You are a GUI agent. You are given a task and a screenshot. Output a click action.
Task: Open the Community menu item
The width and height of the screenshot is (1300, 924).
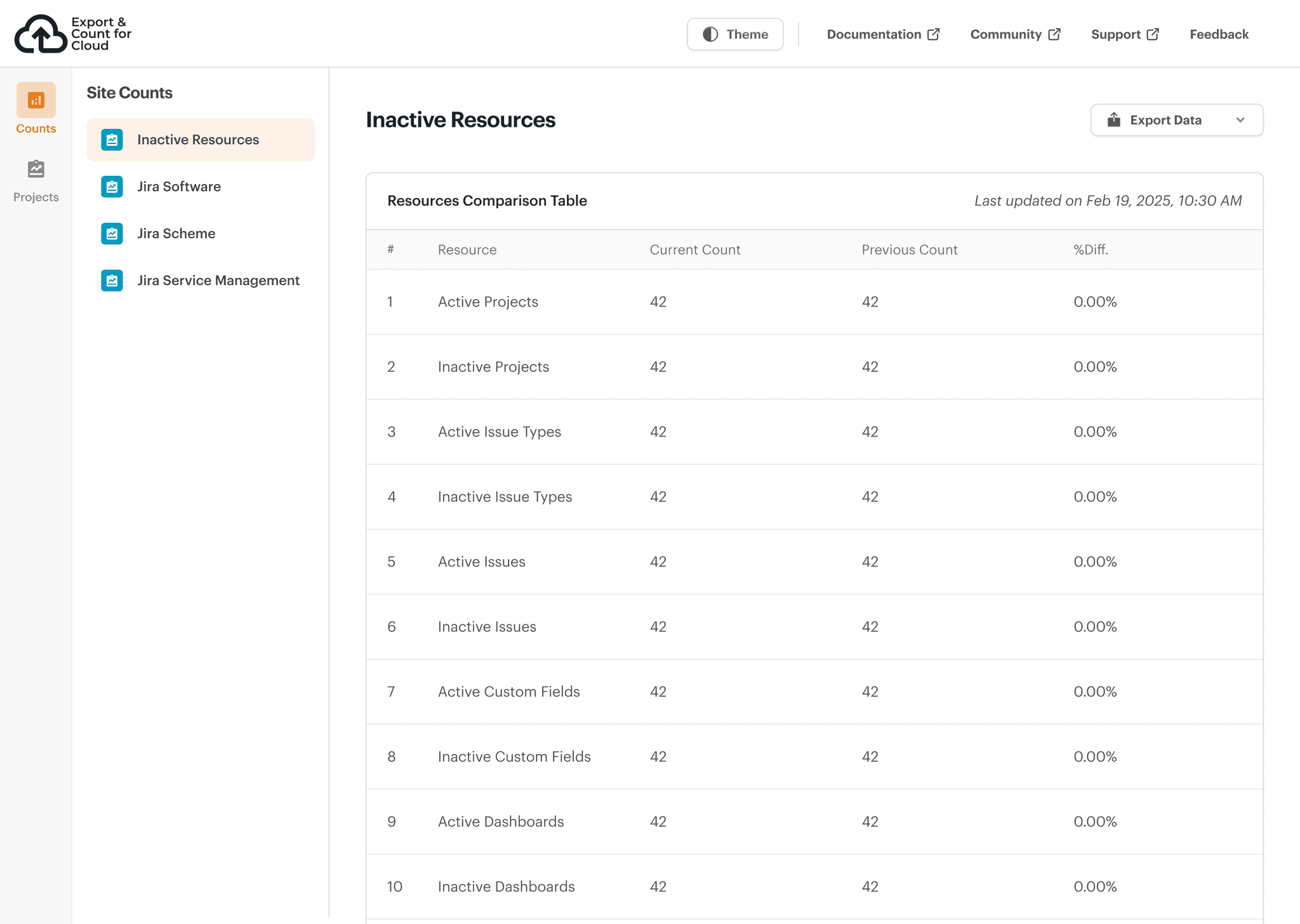point(1006,34)
